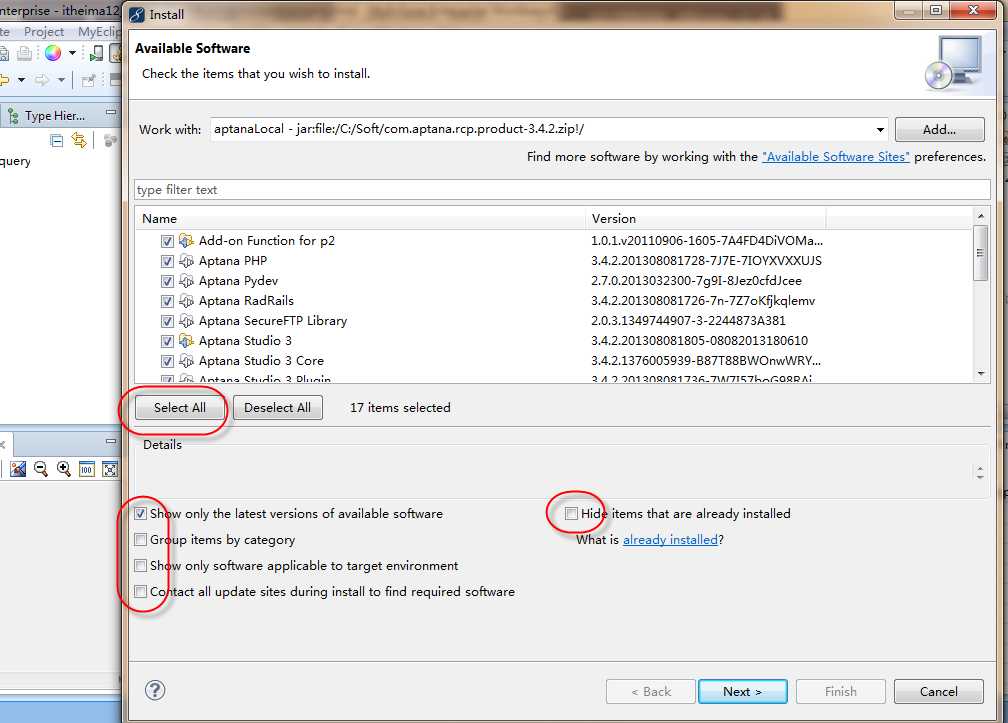Enable Show only software applicable to target environment
The width and height of the screenshot is (1008, 723).
pyautogui.click(x=140, y=566)
